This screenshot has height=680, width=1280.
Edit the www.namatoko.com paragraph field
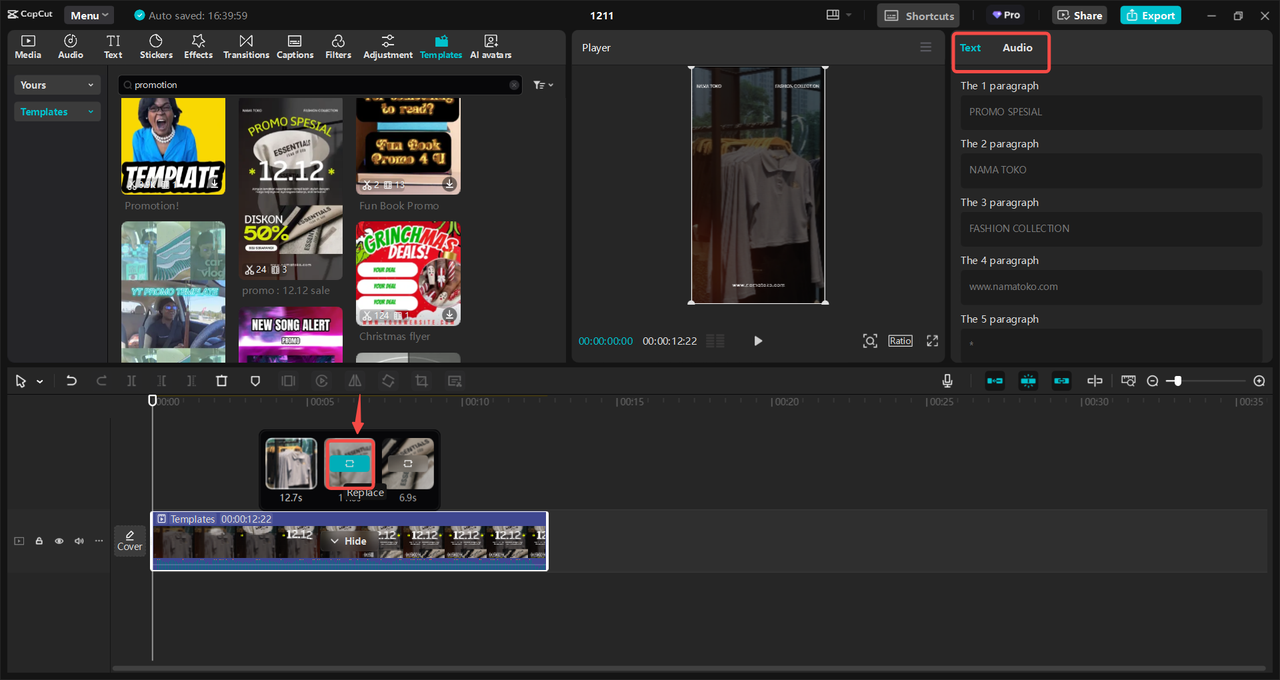[1110, 286]
